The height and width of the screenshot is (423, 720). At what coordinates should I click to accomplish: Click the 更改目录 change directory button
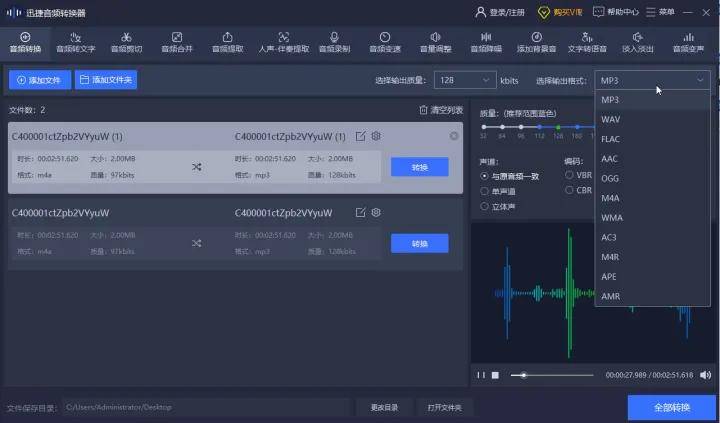384,407
